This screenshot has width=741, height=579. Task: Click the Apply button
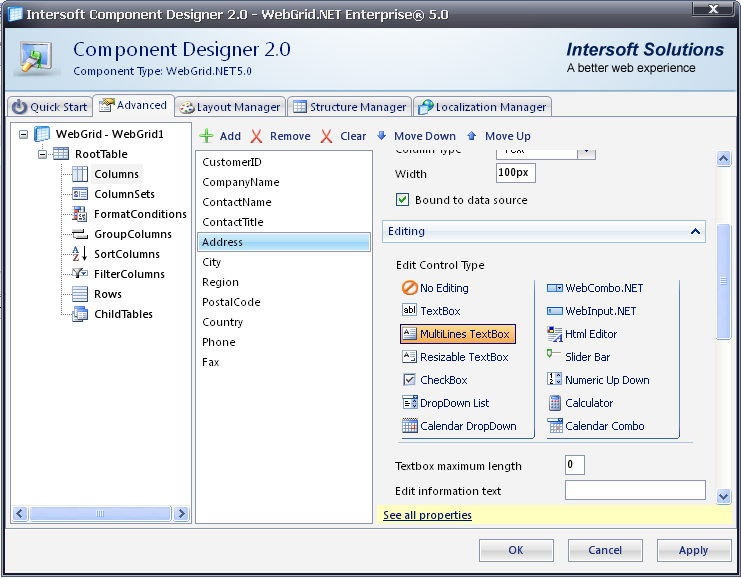(694, 550)
